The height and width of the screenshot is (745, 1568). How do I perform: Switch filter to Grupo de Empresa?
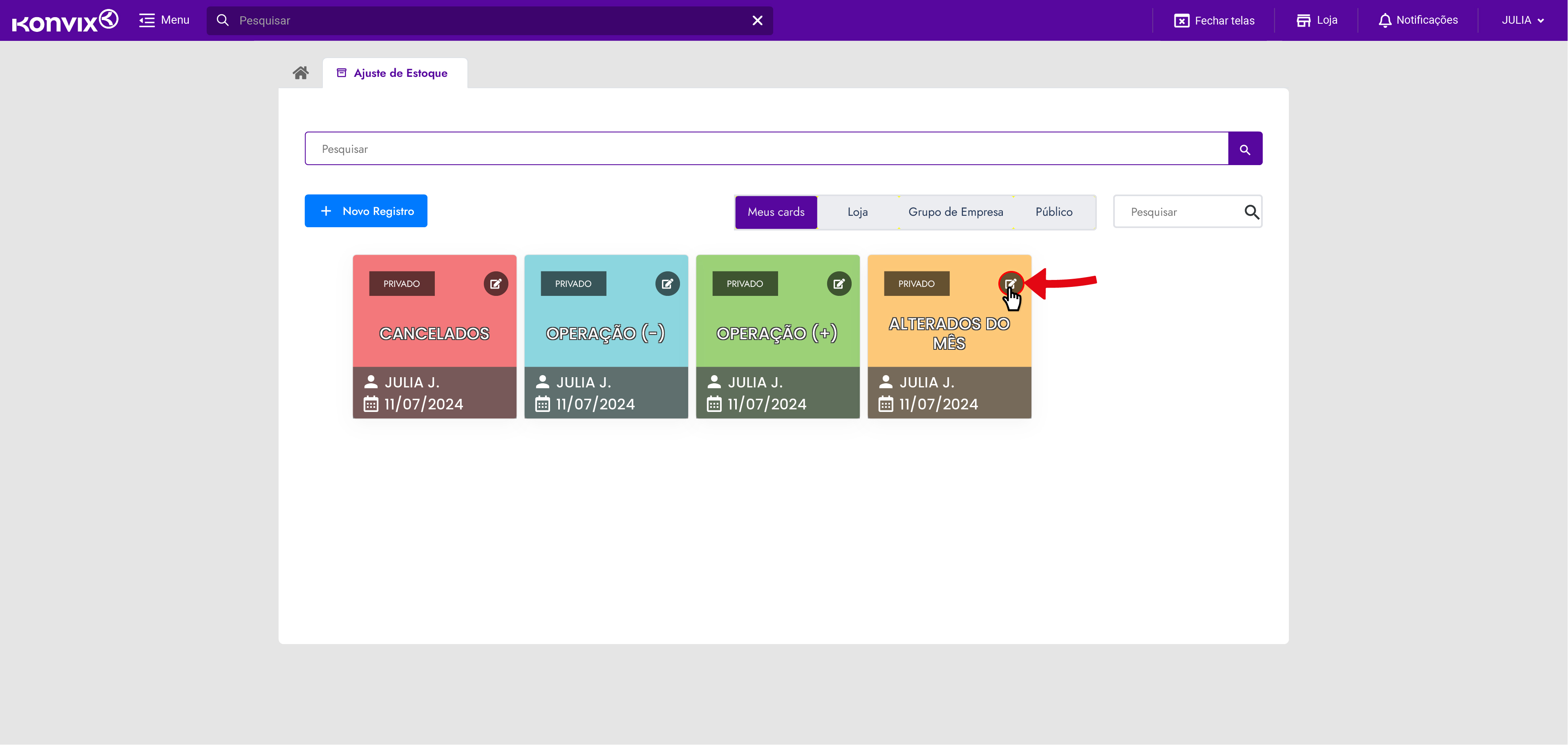tap(955, 212)
